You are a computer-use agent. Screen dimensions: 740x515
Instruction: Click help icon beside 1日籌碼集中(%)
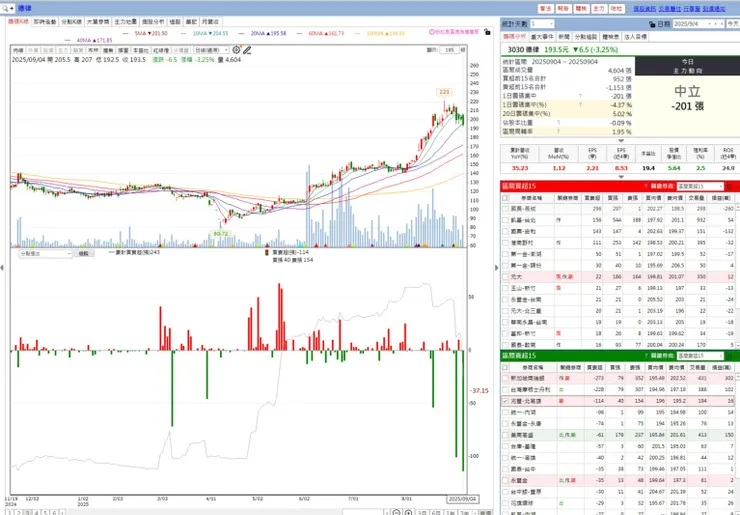tap(580, 105)
